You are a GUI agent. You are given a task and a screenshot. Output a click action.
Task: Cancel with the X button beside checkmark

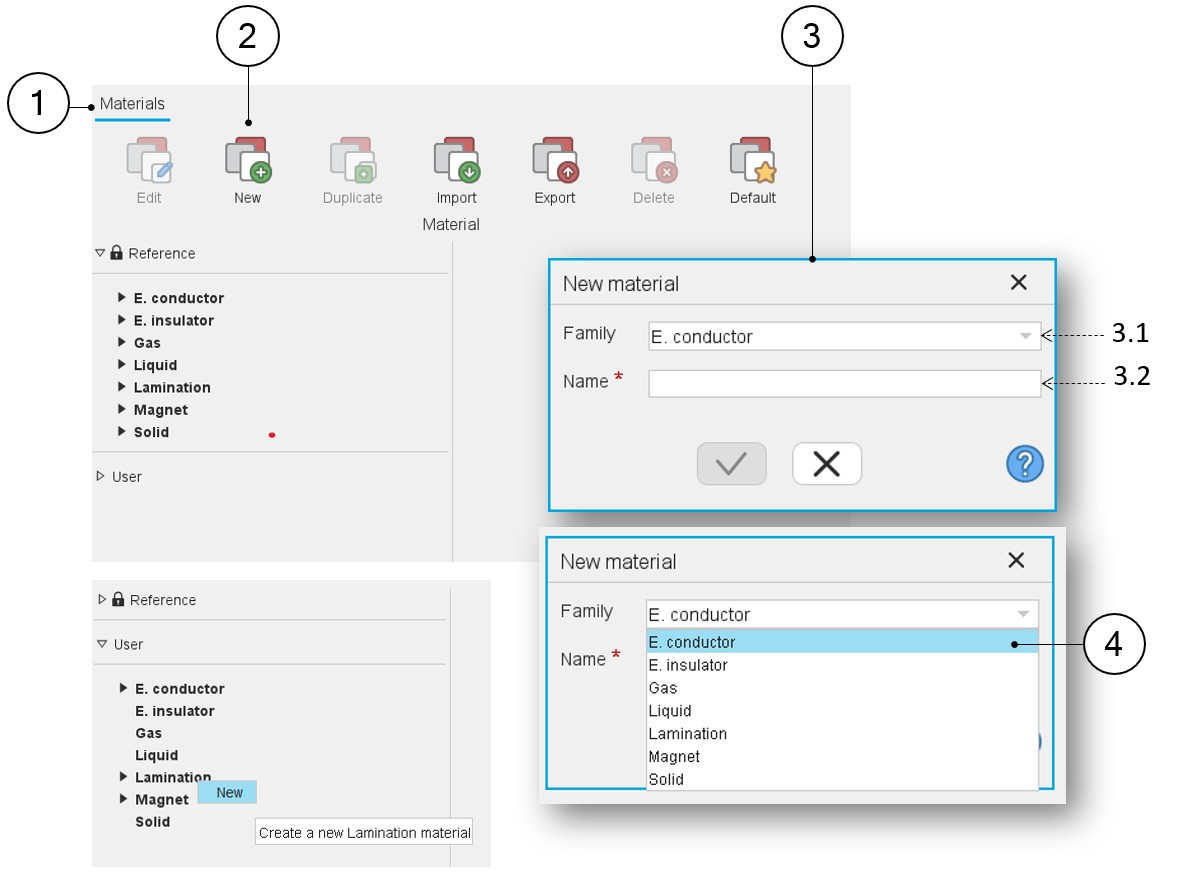tap(826, 463)
